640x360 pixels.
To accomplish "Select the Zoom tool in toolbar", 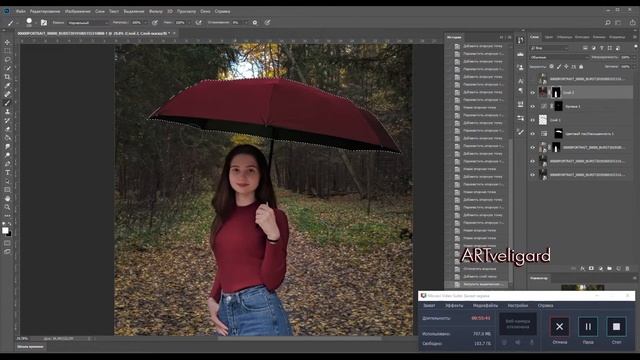I will pyautogui.click(x=7, y=207).
